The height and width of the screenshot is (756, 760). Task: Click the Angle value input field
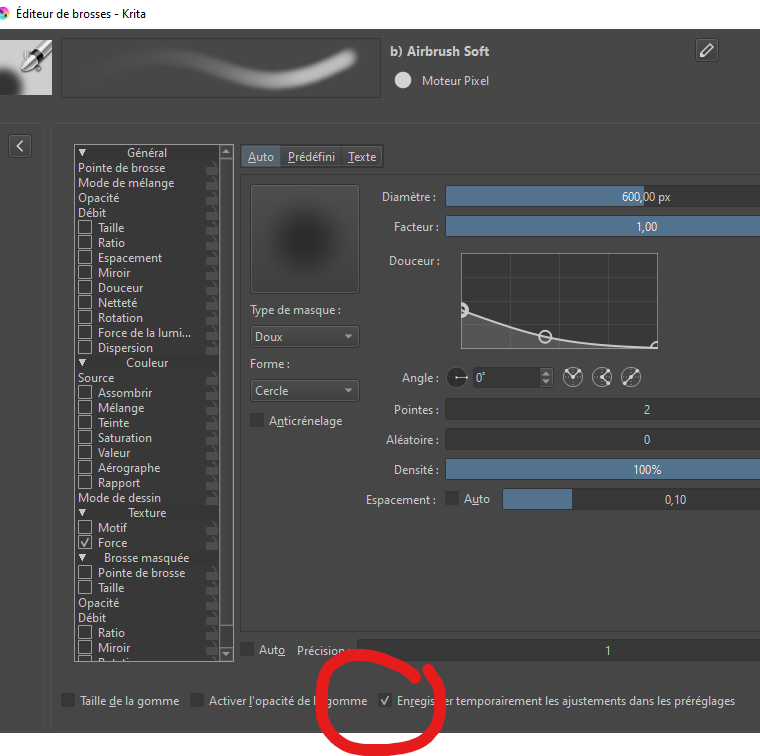tap(505, 378)
